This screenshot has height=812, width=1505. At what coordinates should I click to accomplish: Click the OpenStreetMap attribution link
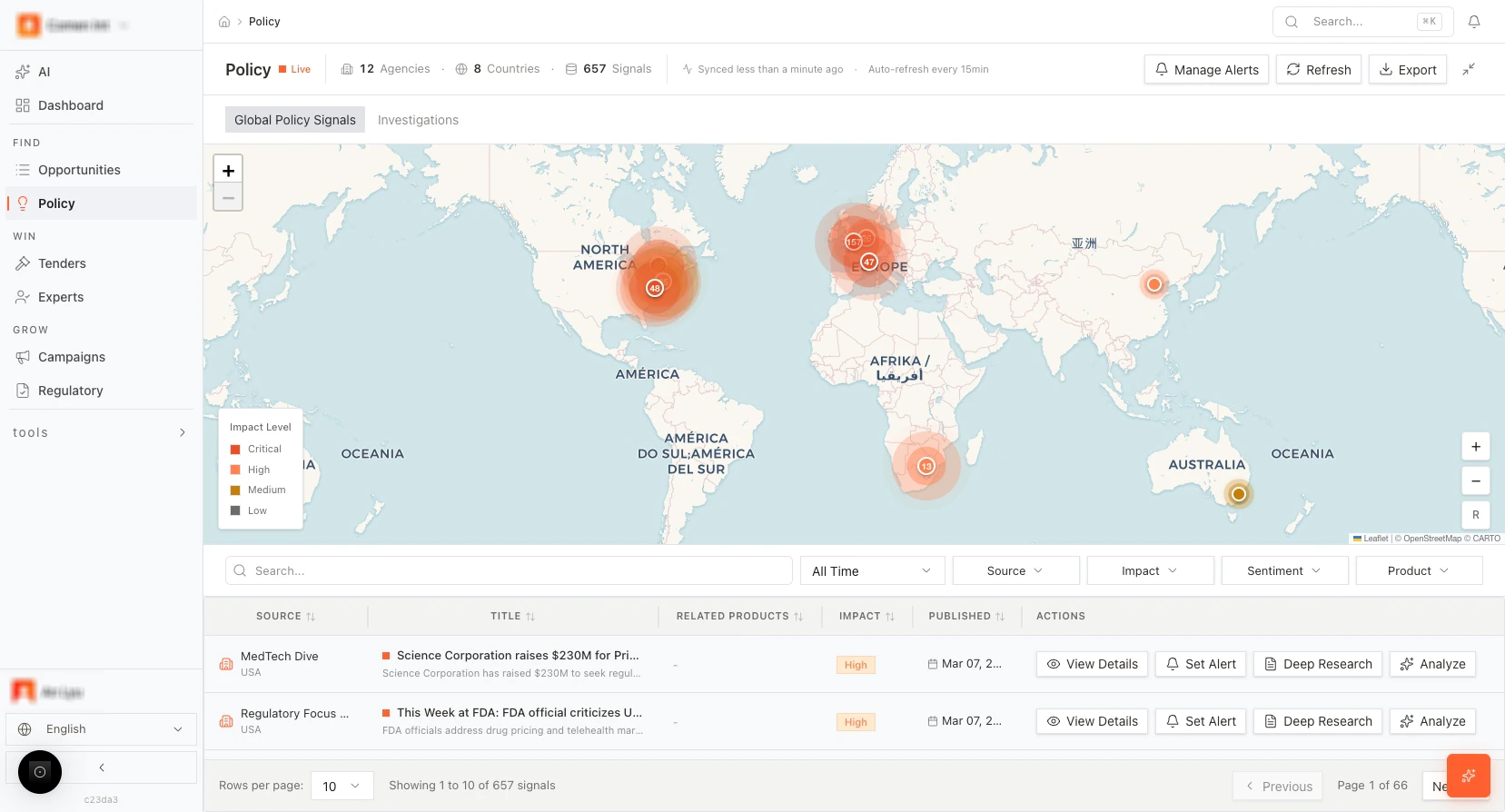(1432, 539)
